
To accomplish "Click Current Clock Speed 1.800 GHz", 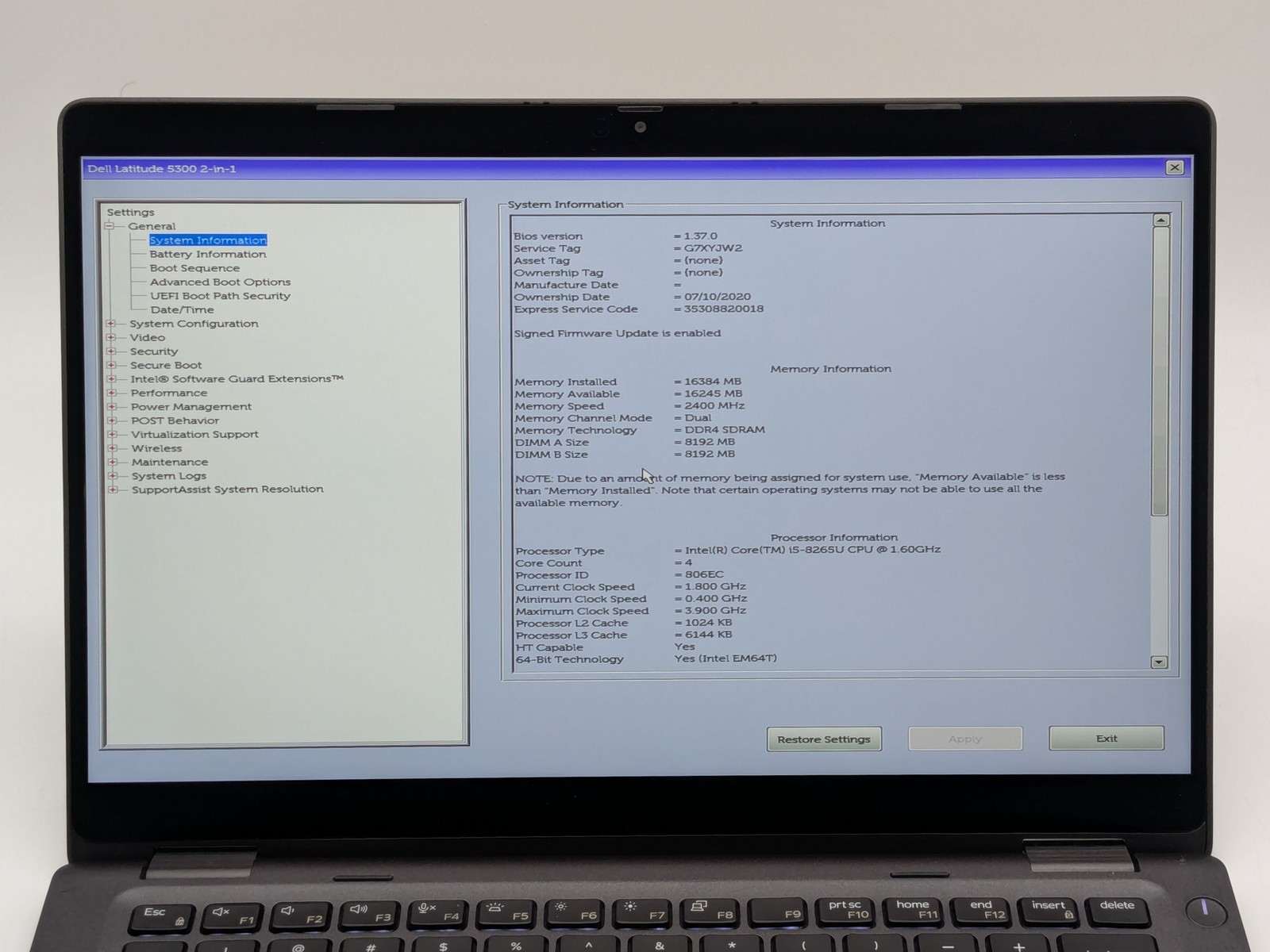I will (715, 587).
